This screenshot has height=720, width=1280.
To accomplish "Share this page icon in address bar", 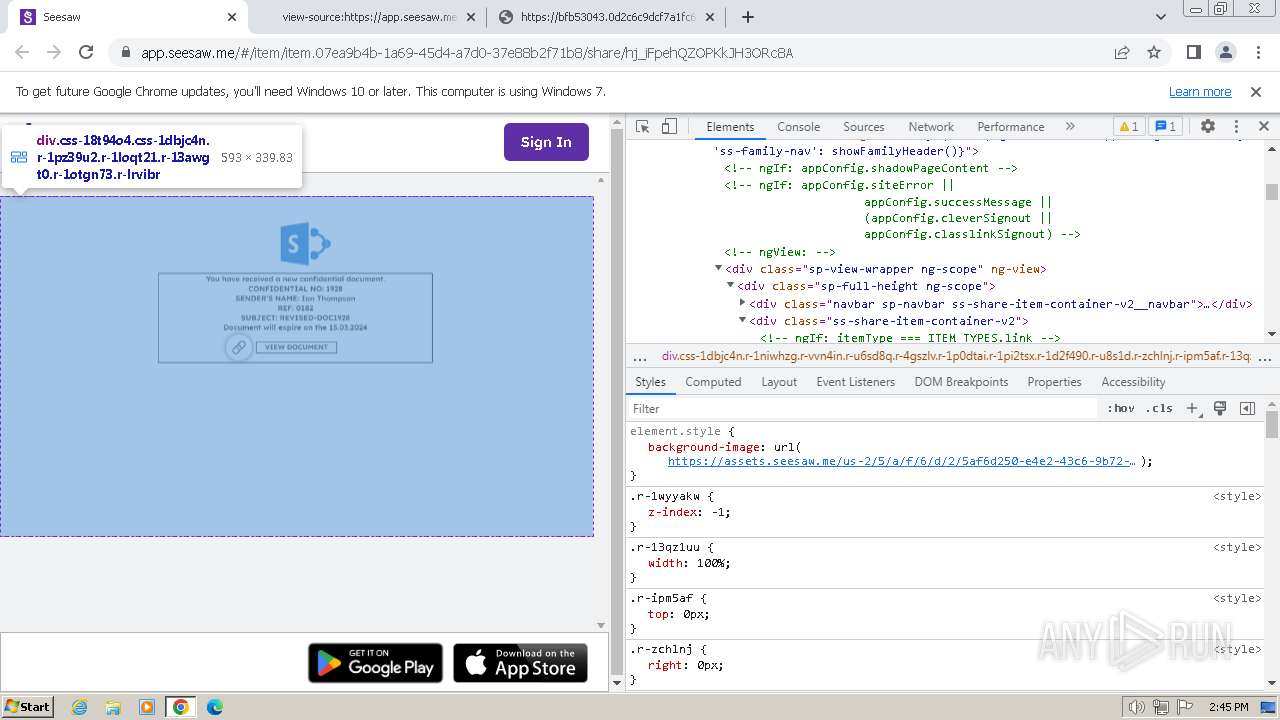I will (1122, 53).
